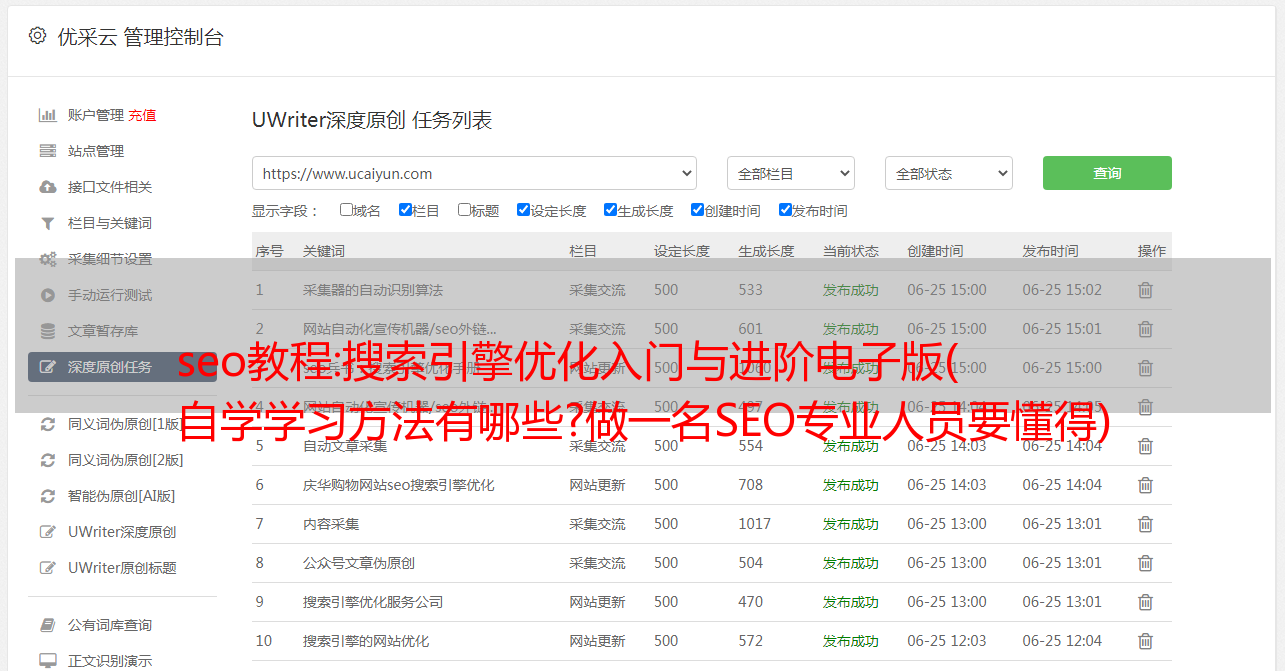Delete the 公众号文章伪原创 task
Image resolution: width=1285 pixels, height=671 pixels.
click(1145, 563)
